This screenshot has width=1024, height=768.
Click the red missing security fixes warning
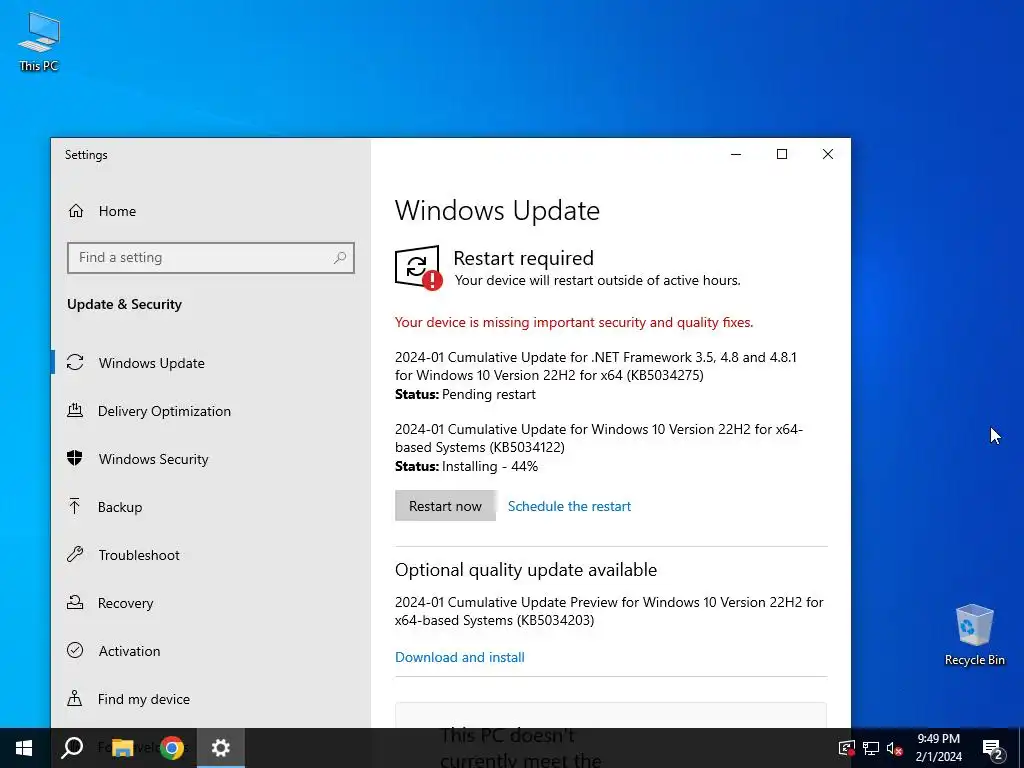(574, 322)
